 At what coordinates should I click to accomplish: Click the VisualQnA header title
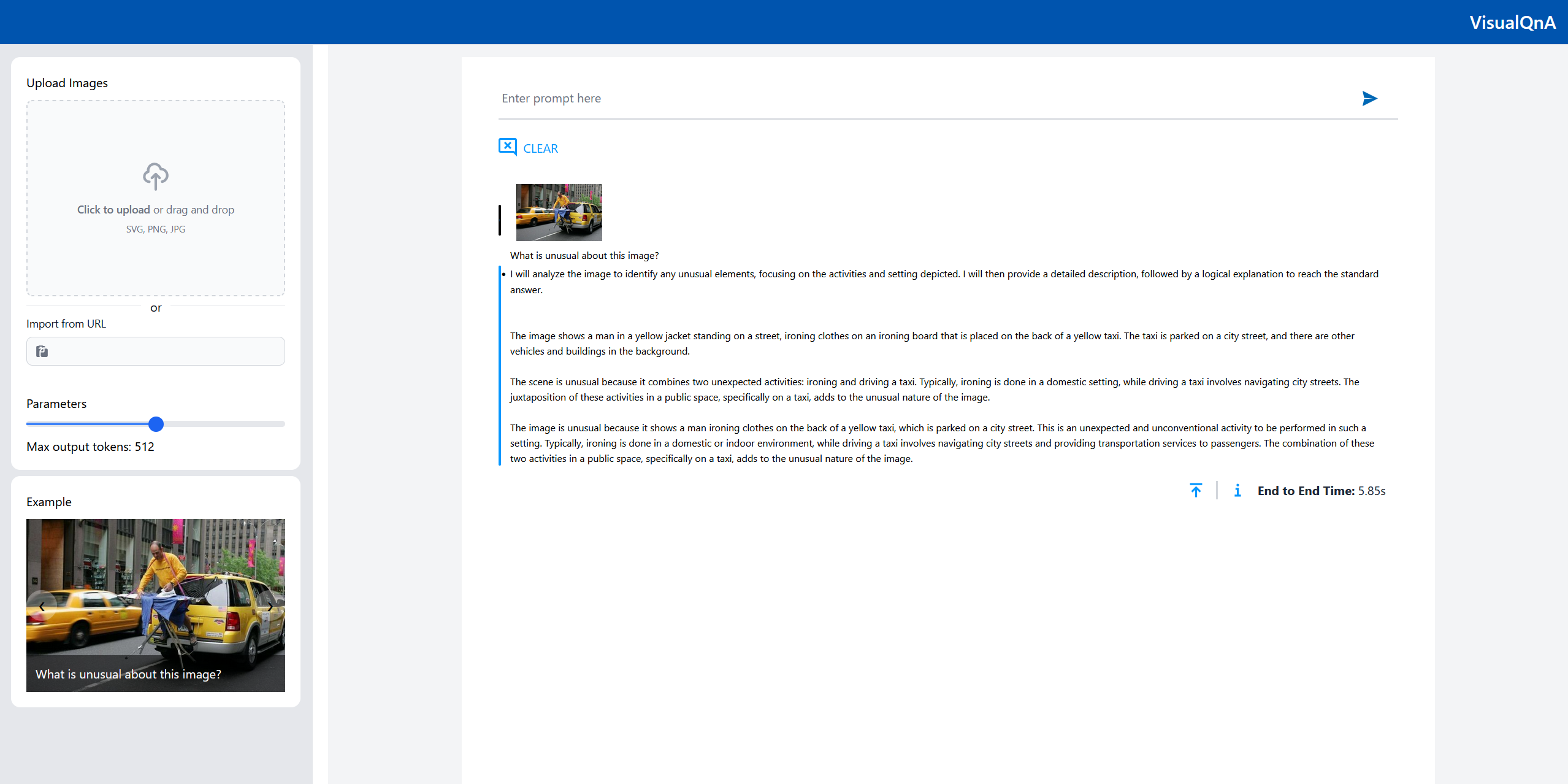1512,23
